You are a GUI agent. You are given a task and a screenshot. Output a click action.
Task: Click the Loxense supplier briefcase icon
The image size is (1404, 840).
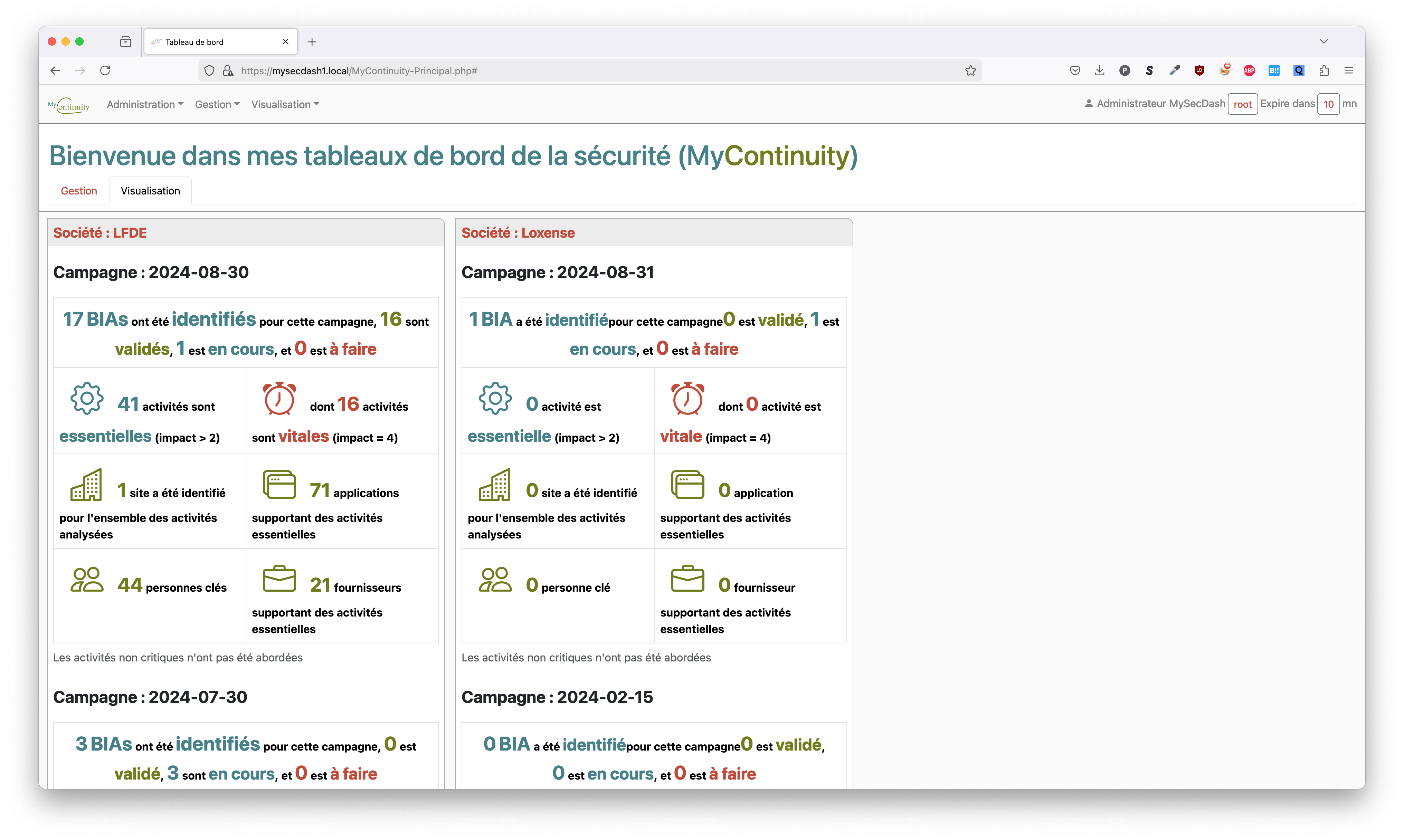click(x=687, y=579)
